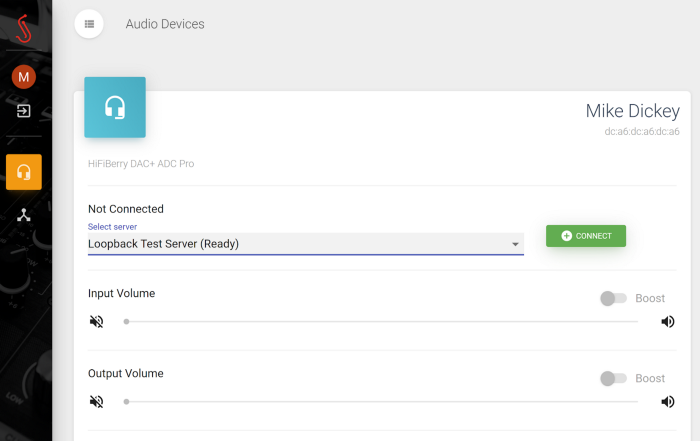Click the Input Volume loud speaker icon

click(x=667, y=322)
